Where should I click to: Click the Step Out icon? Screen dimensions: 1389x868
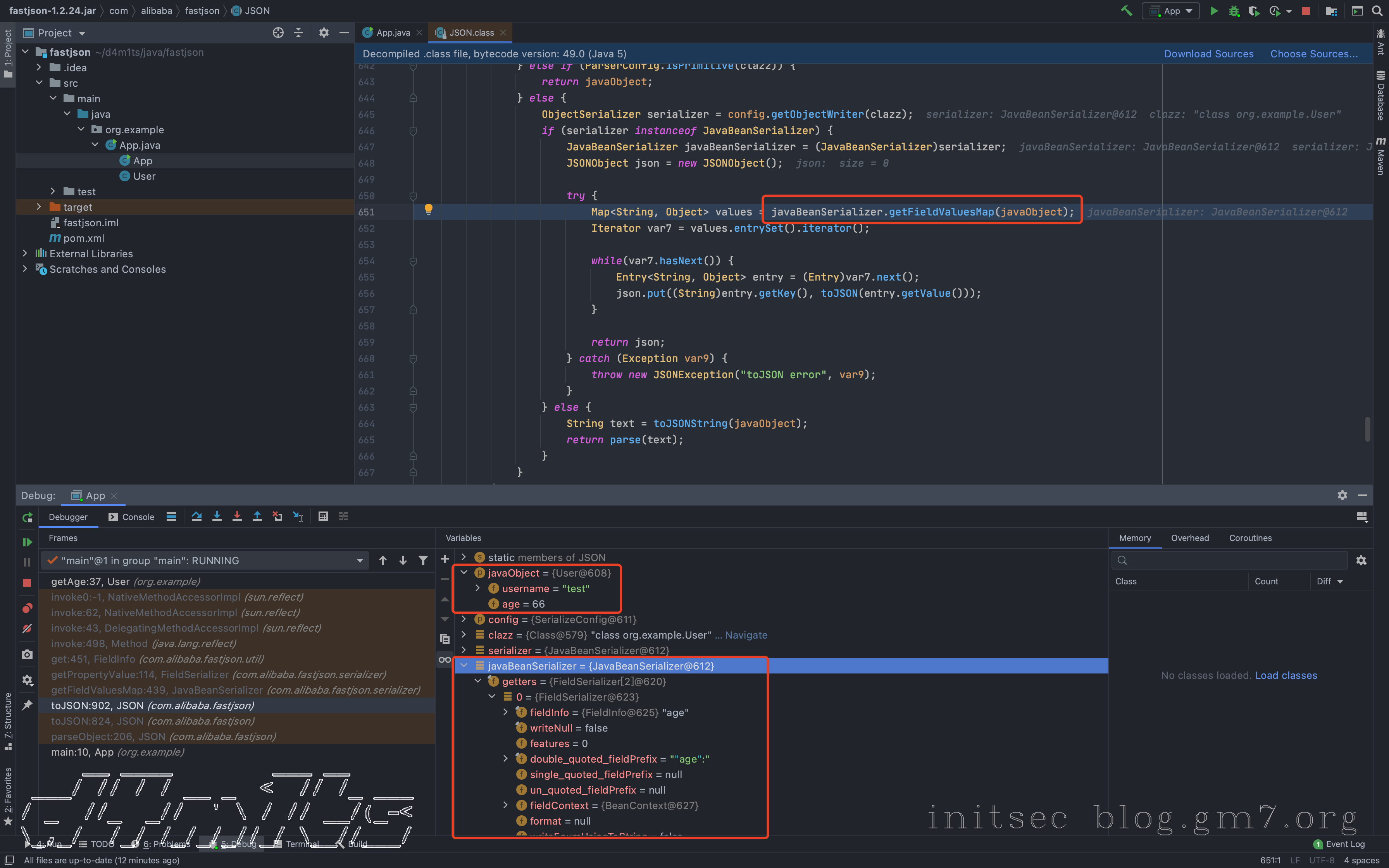pos(257,516)
